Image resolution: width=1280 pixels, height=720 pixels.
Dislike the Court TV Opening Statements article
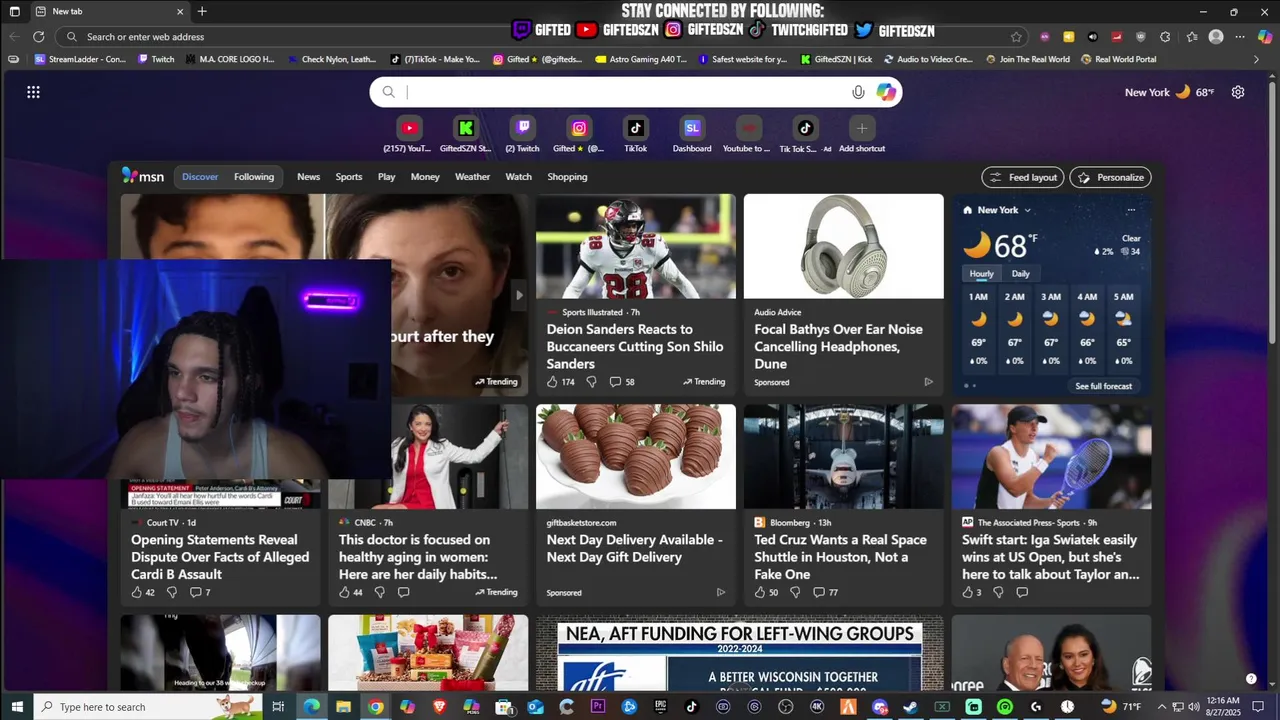(x=172, y=592)
